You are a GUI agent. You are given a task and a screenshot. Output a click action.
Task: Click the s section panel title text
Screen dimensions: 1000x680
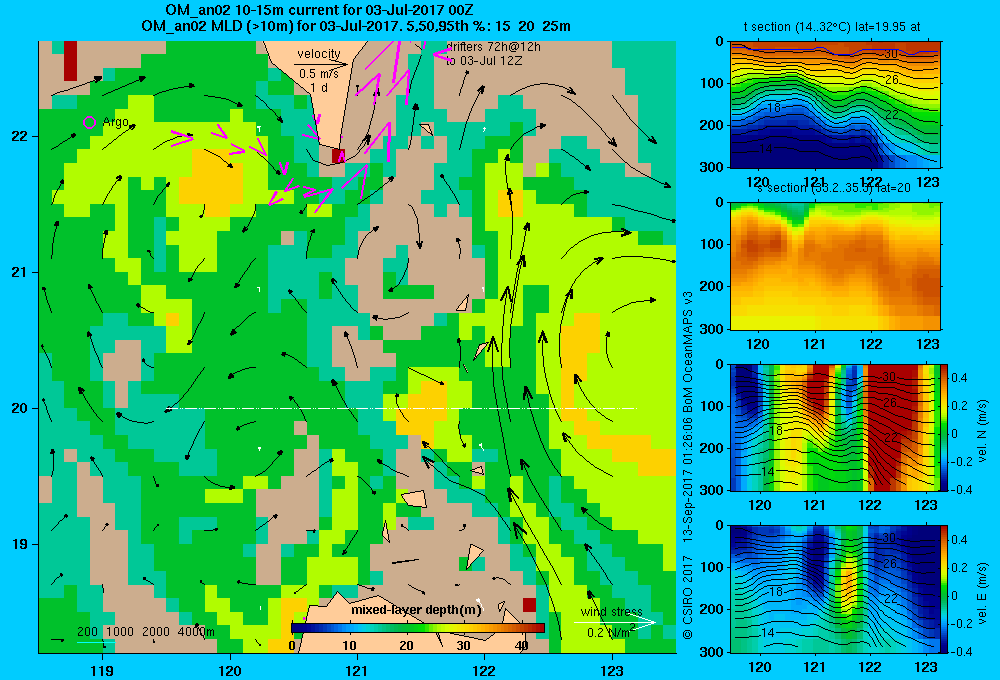833,188
